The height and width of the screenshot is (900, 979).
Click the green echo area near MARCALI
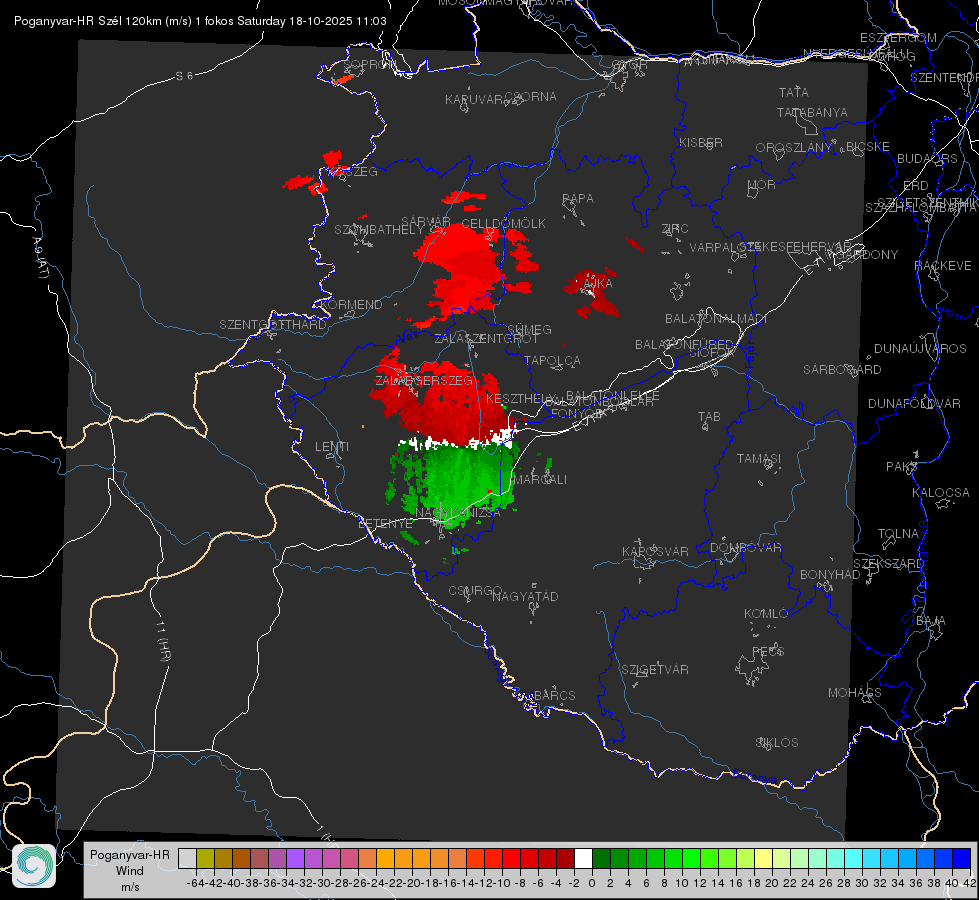(455, 484)
